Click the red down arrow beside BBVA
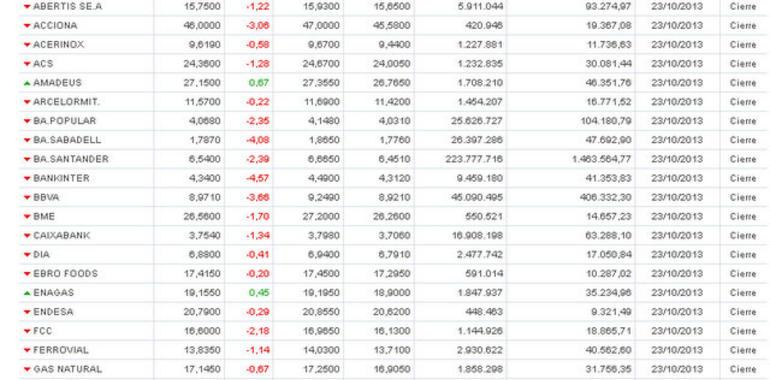The height and width of the screenshot is (380, 770). coord(27,197)
